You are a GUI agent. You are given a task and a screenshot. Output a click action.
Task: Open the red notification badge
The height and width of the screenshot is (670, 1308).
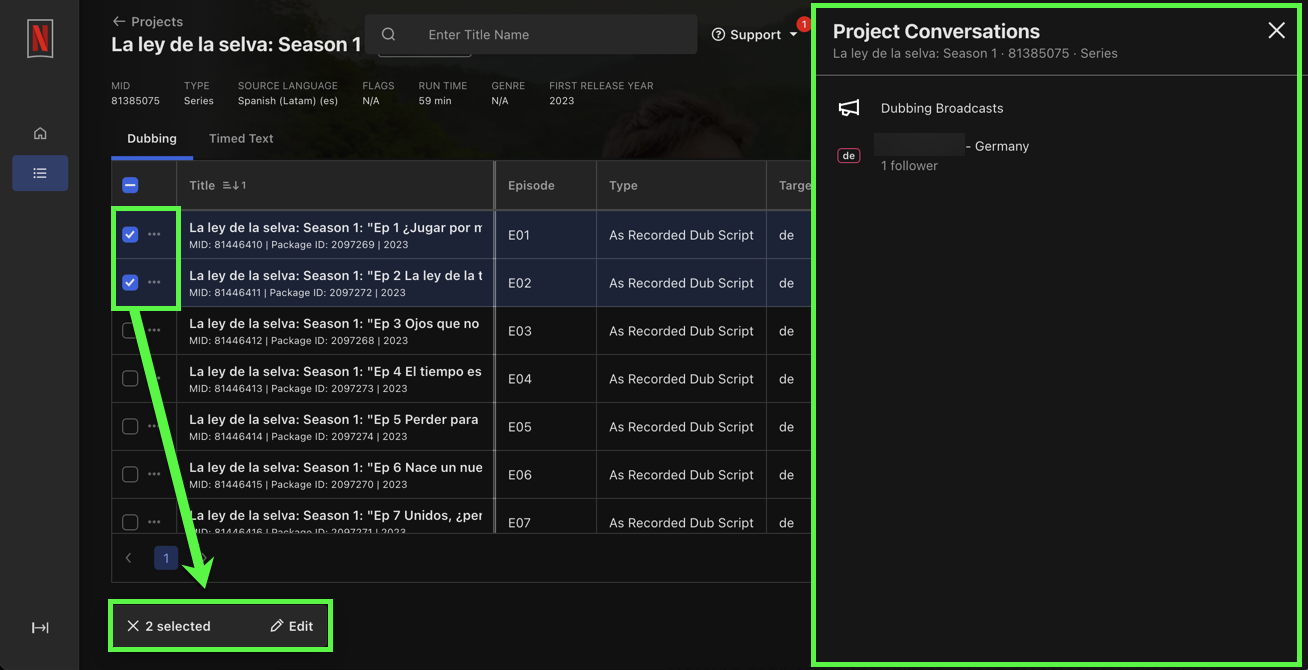804,24
